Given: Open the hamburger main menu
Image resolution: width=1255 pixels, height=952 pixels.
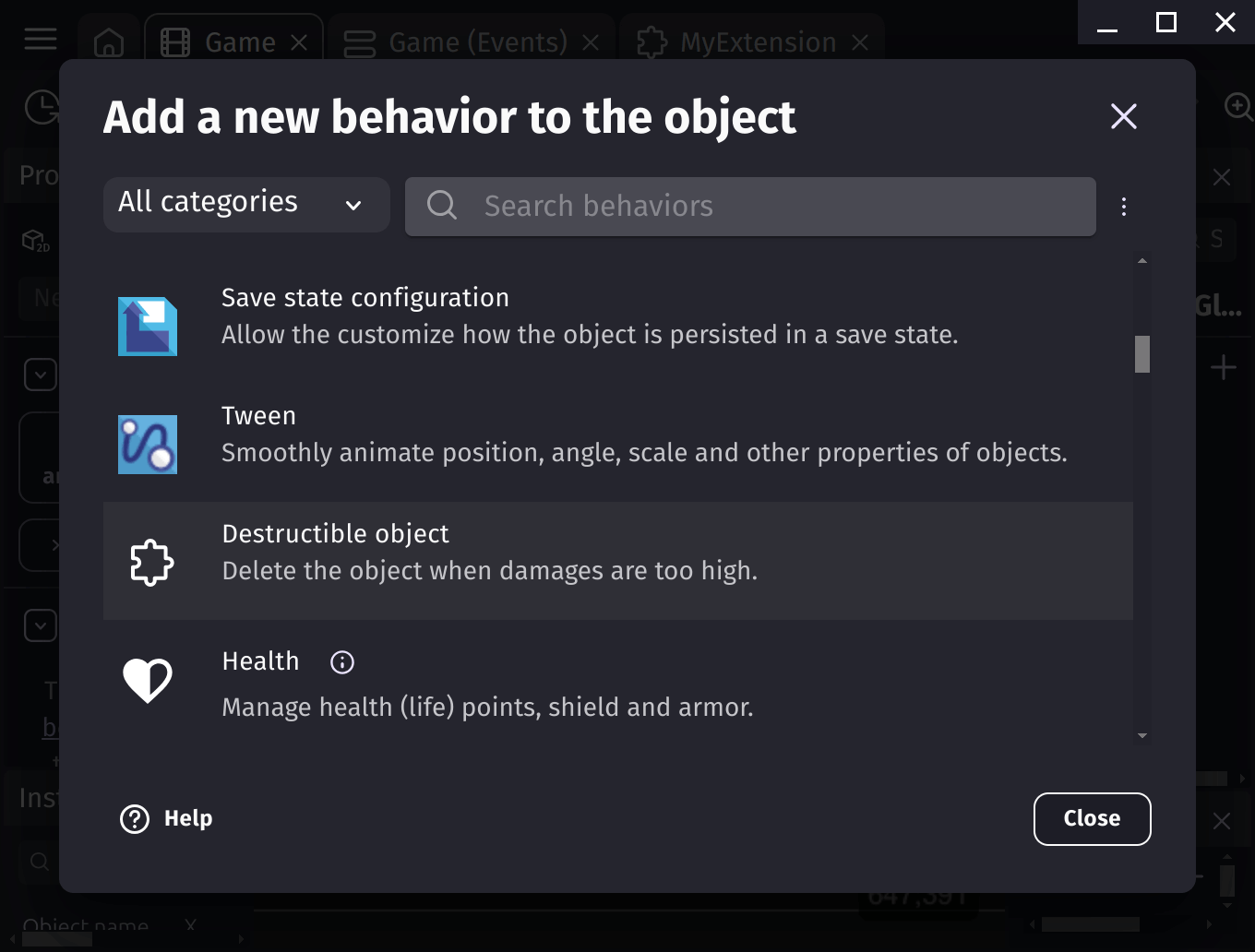Looking at the screenshot, I should 41,39.
